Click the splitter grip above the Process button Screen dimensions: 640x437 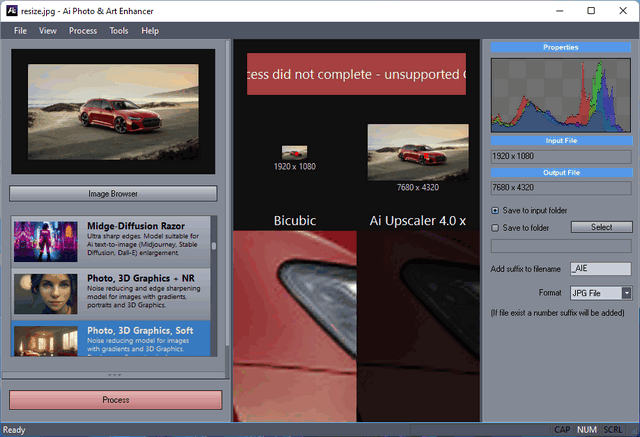tap(113, 375)
